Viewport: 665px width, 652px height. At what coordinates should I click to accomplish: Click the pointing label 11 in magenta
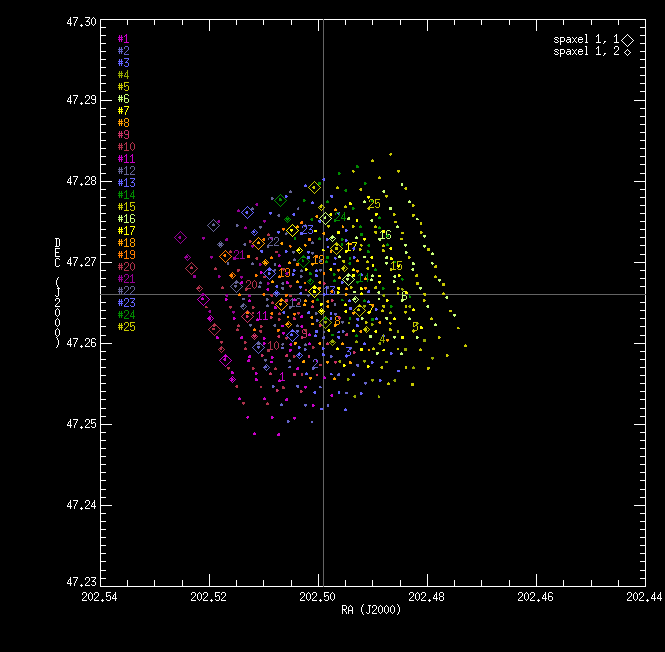(262, 316)
